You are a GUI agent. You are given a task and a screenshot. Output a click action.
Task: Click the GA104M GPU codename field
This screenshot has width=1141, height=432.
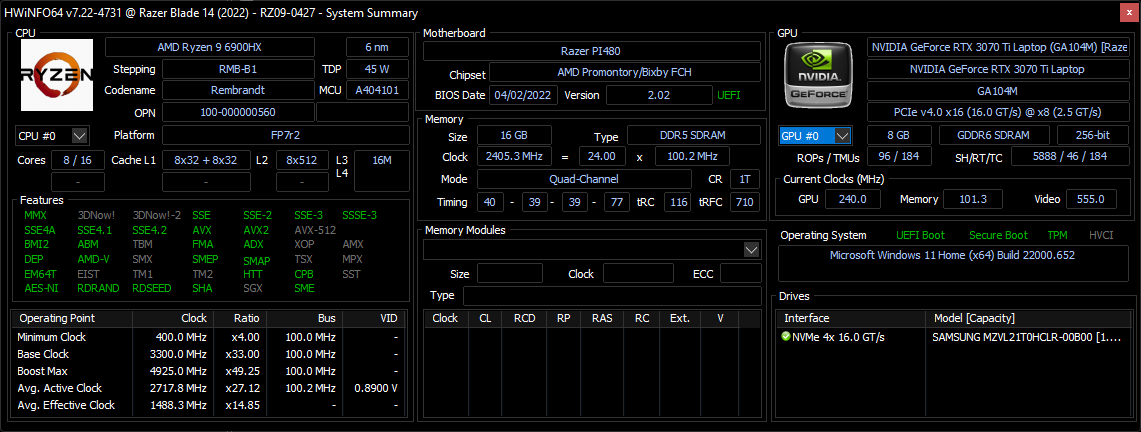997,92
